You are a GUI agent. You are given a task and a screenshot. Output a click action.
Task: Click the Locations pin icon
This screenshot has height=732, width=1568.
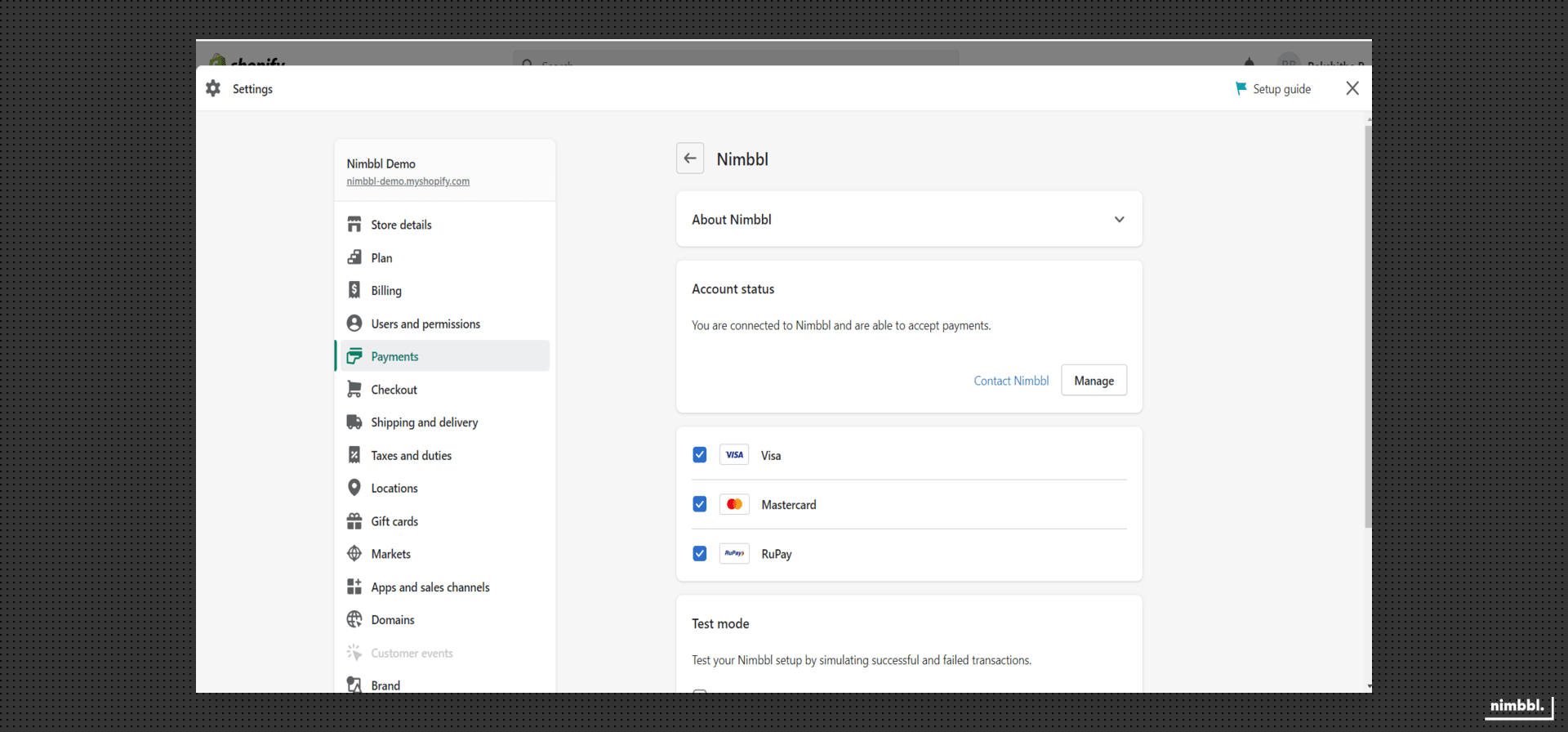pos(354,488)
